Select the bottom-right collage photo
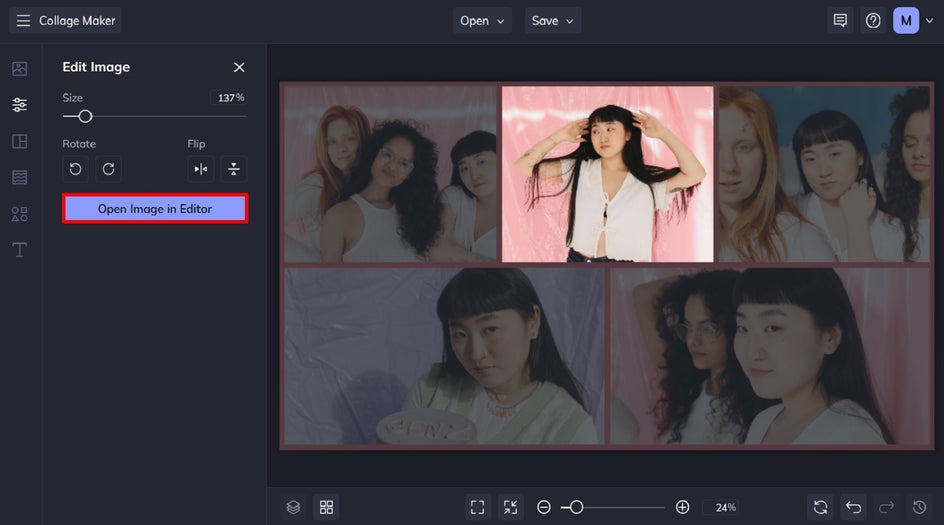The height and width of the screenshot is (525, 944). [770, 356]
